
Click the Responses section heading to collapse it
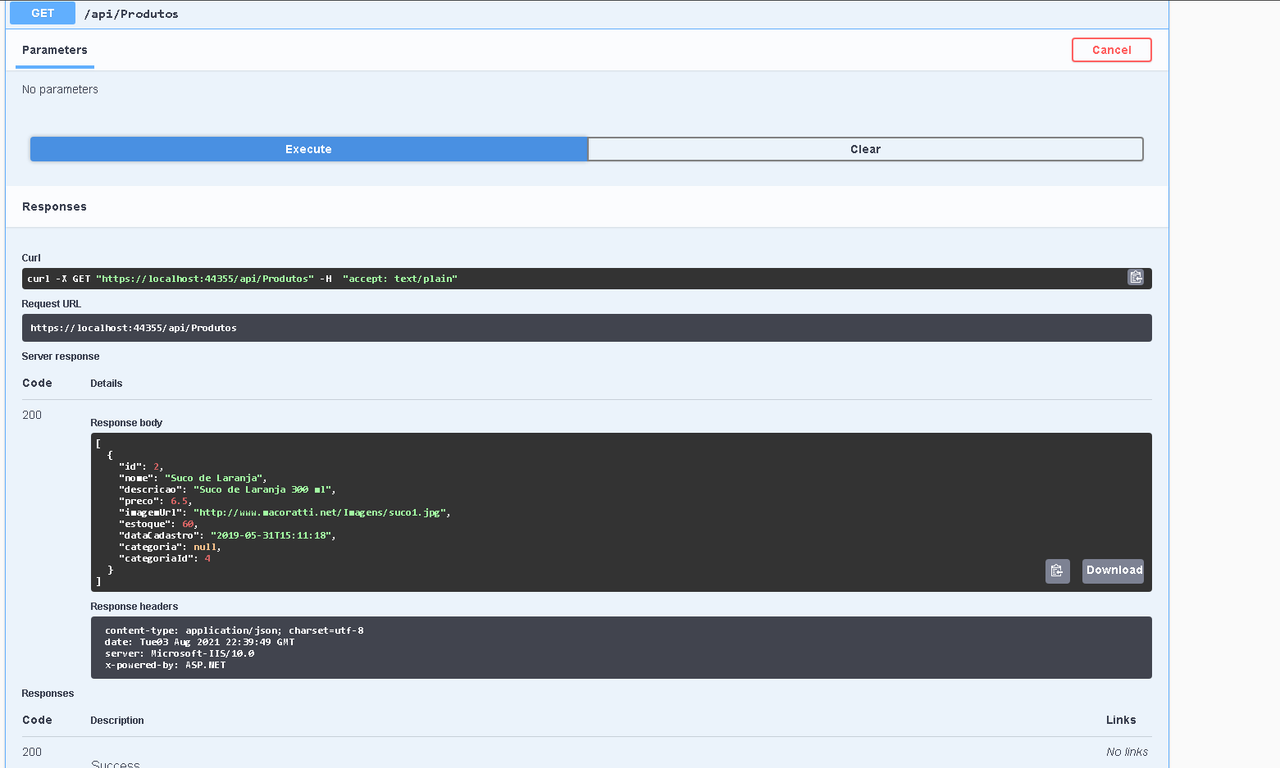(x=54, y=206)
